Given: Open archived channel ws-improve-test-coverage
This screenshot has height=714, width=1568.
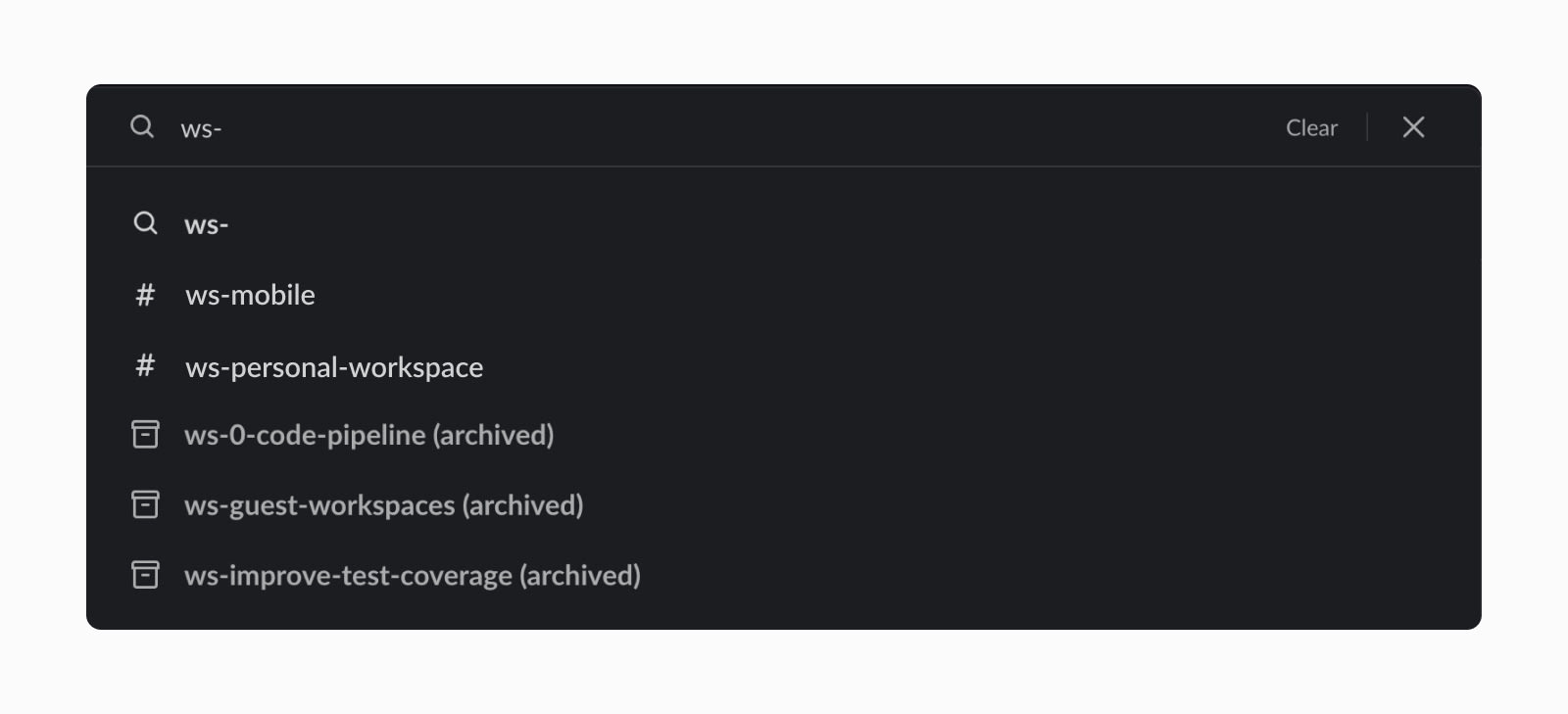Looking at the screenshot, I should click(x=783, y=575).
